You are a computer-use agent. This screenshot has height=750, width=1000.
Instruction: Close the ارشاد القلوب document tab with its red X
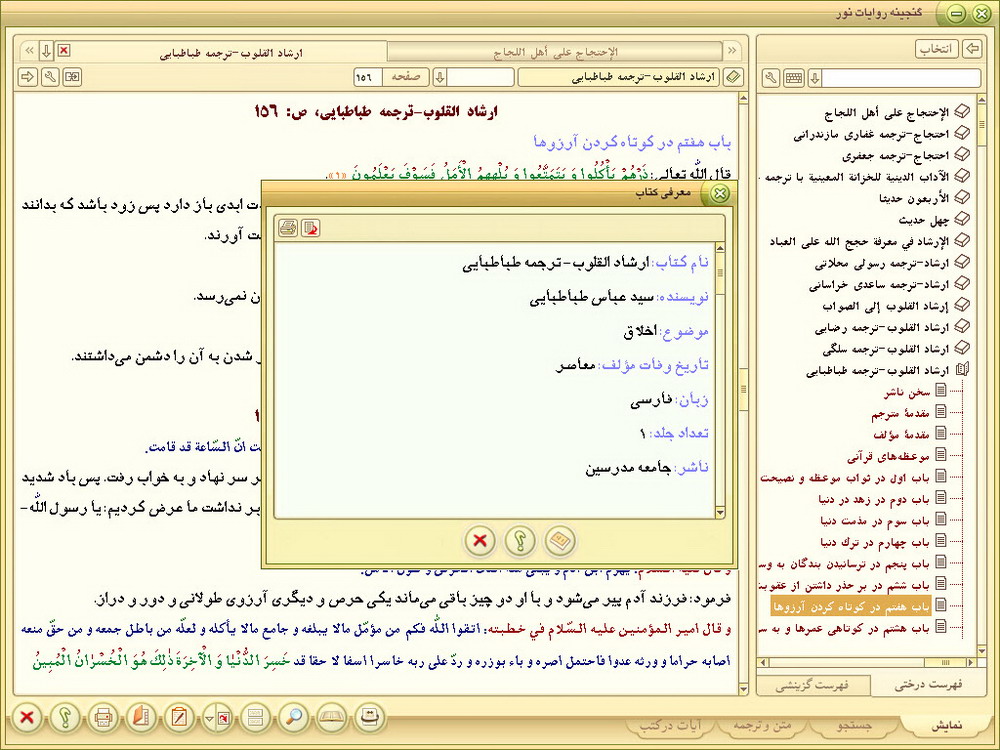64,50
